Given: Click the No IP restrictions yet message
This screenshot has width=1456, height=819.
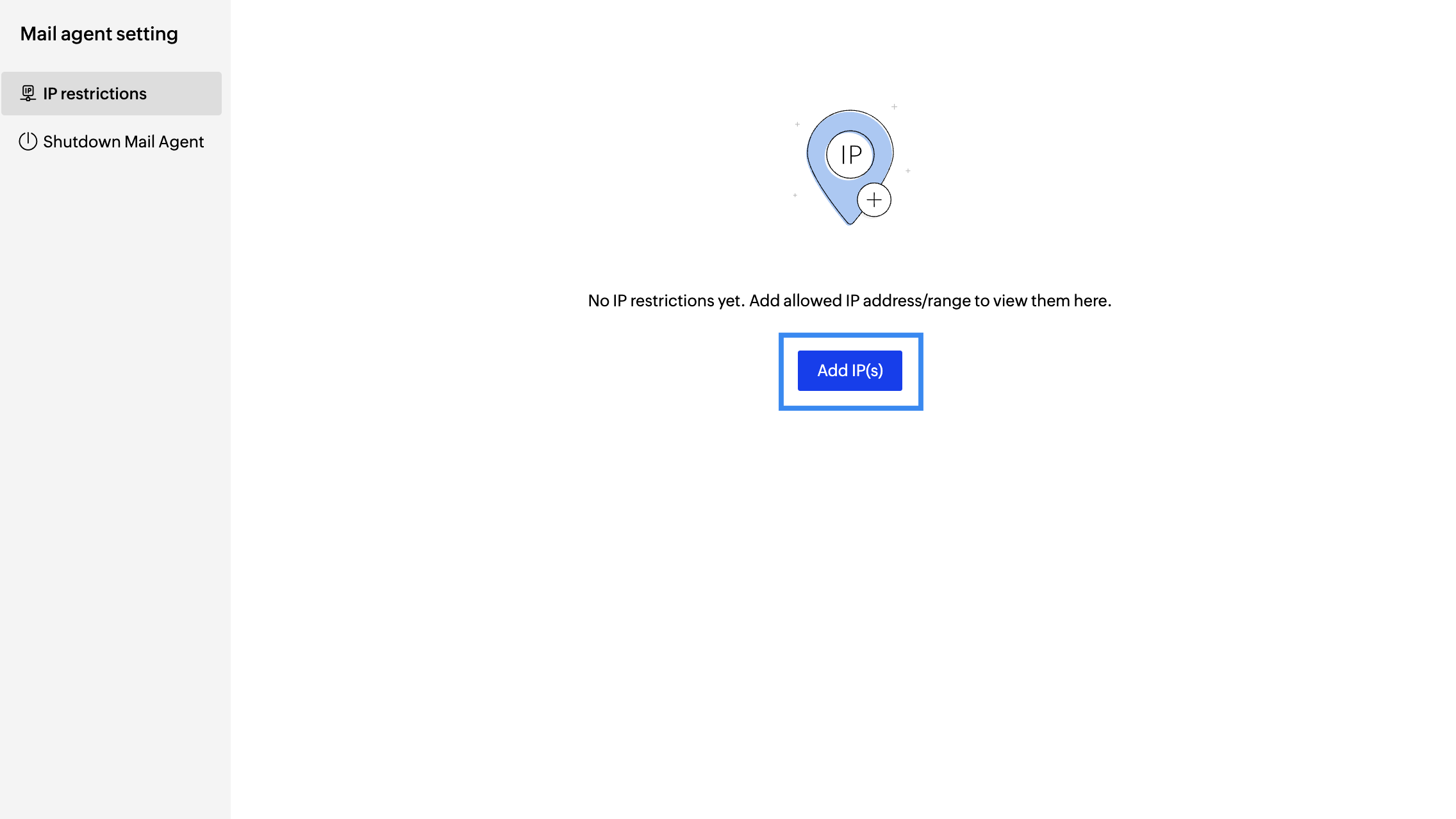Looking at the screenshot, I should pyautogui.click(x=850, y=301).
